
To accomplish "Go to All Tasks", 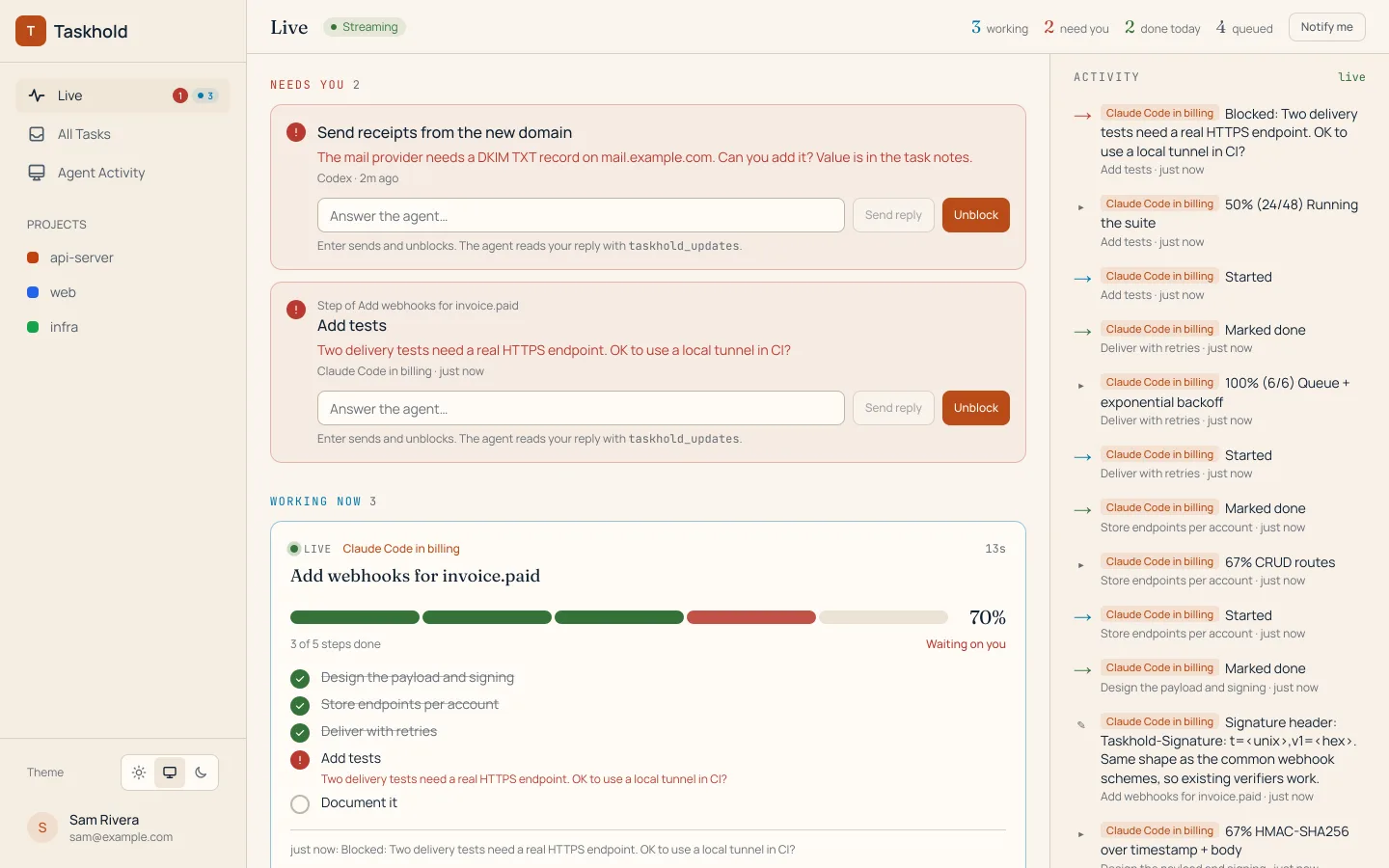I will [x=123, y=134].
